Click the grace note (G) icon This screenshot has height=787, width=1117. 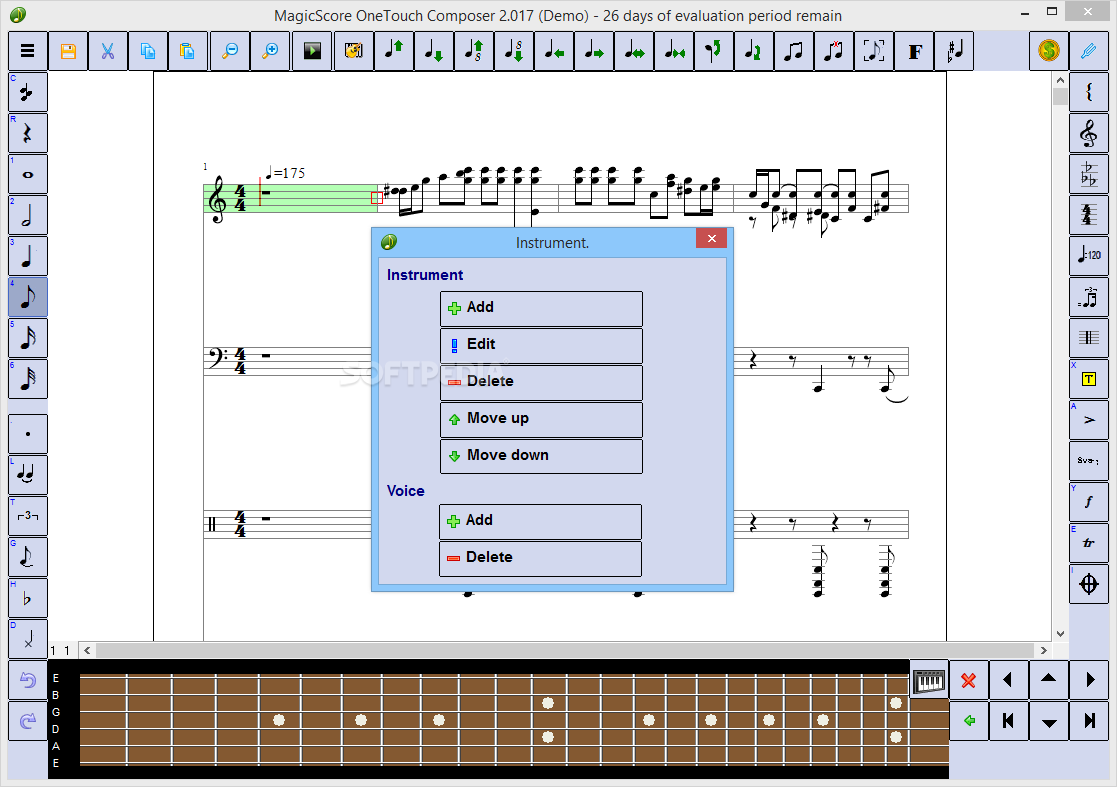[28, 557]
